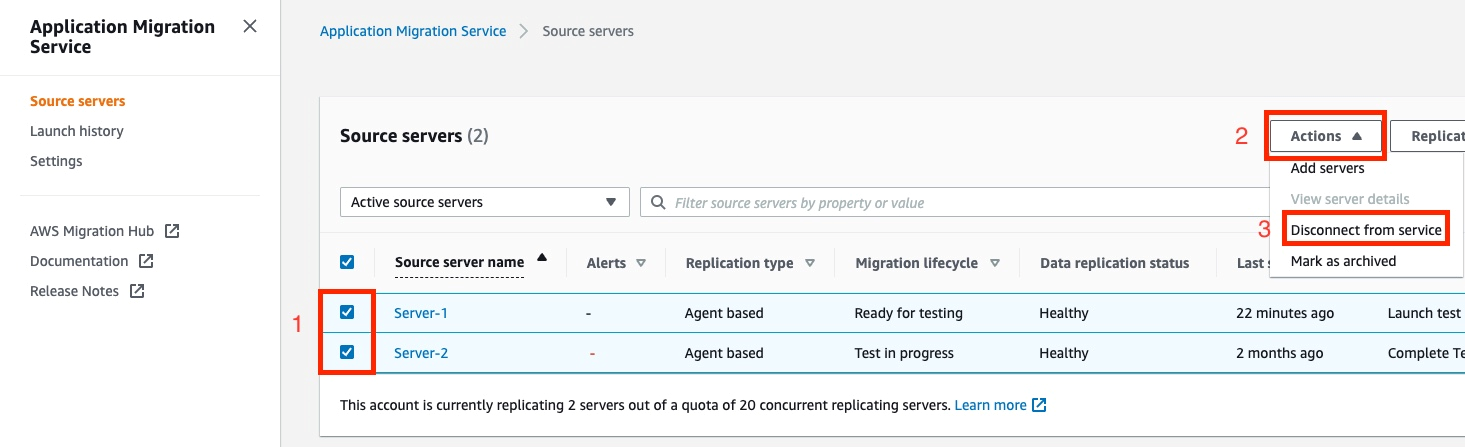Click the filter source servers search field
This screenshot has width=1465, height=447.
950,203
